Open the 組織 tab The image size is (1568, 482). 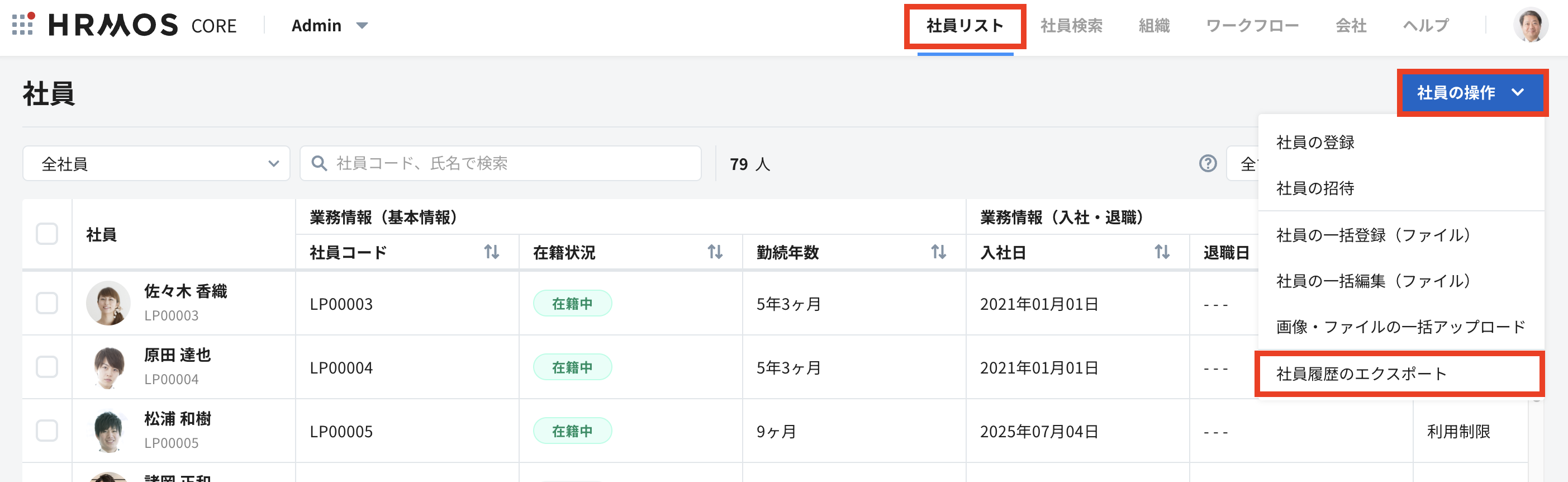pyautogui.click(x=1154, y=26)
